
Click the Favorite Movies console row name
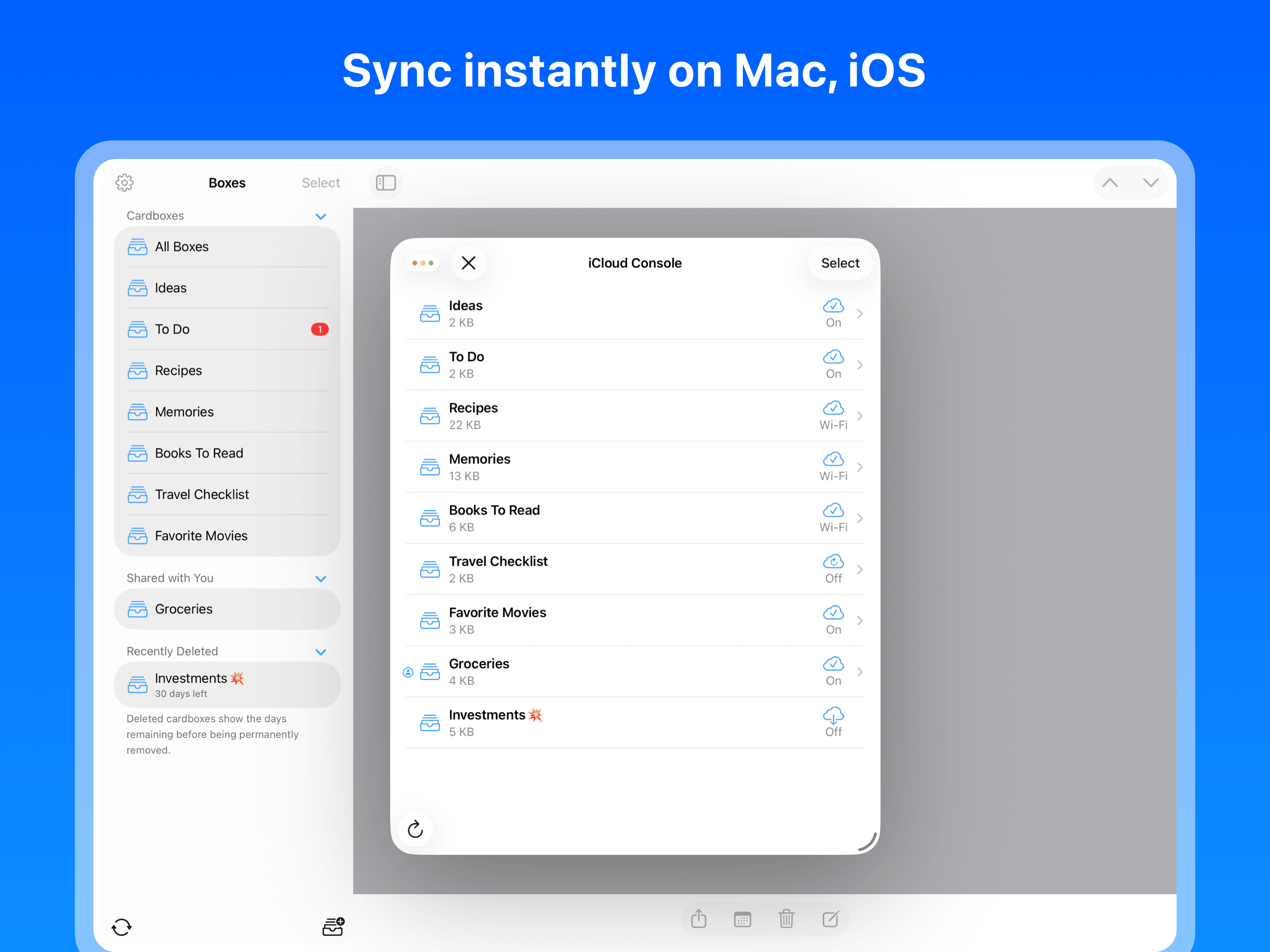pos(498,612)
